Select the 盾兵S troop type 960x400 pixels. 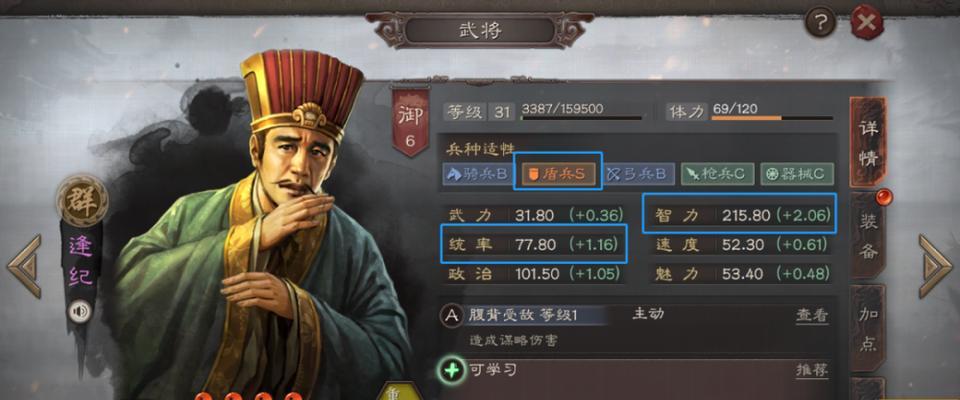tap(557, 174)
